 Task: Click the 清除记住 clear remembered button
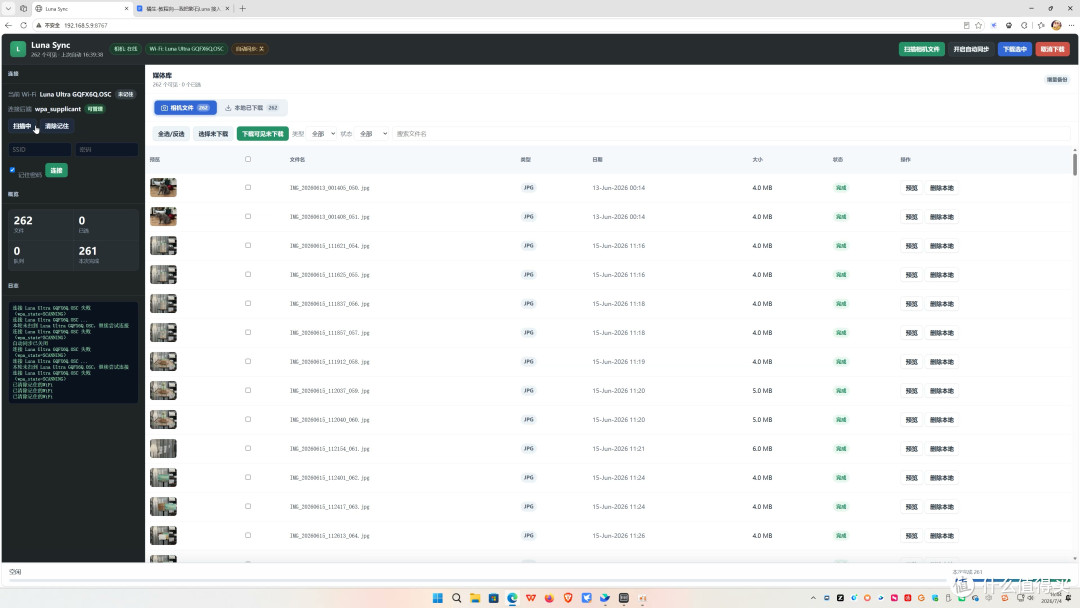point(56,126)
